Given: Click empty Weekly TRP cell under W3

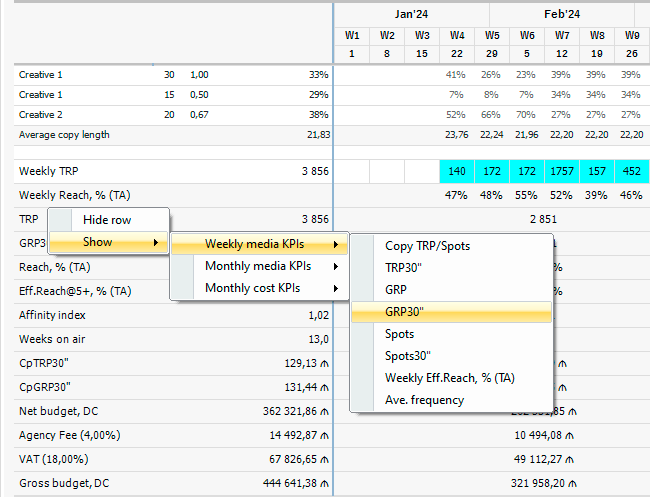Looking at the screenshot, I should point(422,171).
